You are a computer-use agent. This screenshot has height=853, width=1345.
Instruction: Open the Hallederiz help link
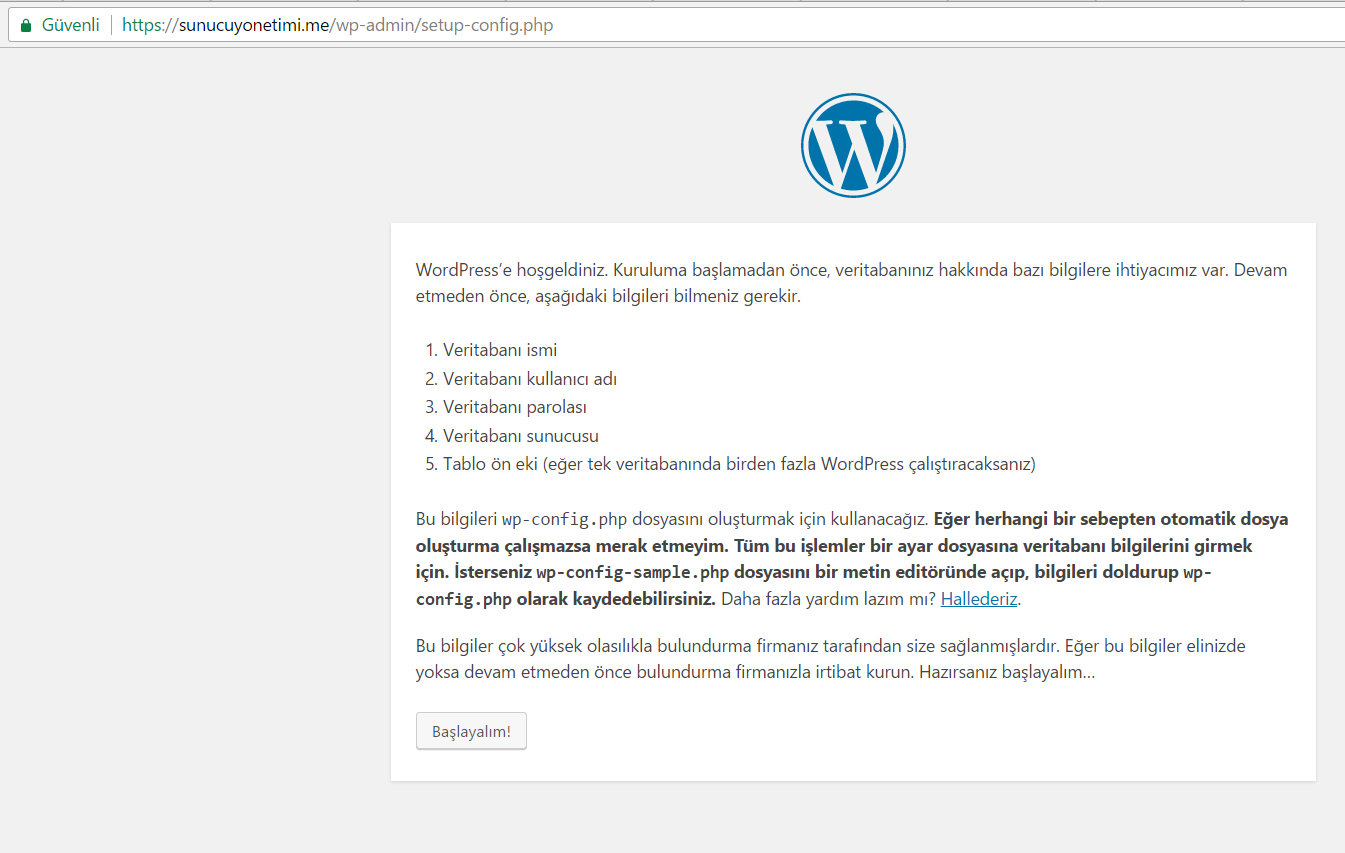(x=979, y=599)
